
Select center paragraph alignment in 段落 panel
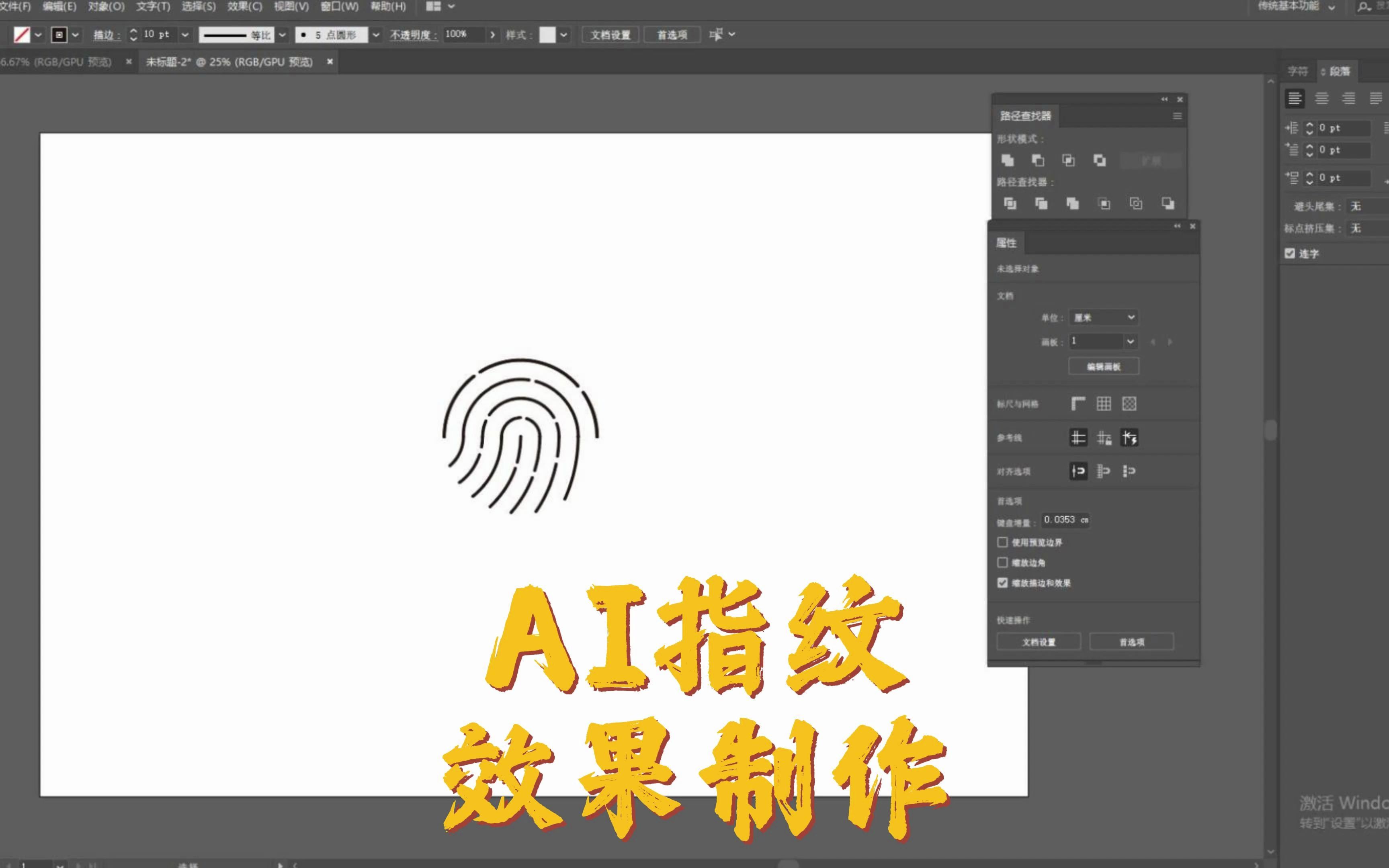1322,98
